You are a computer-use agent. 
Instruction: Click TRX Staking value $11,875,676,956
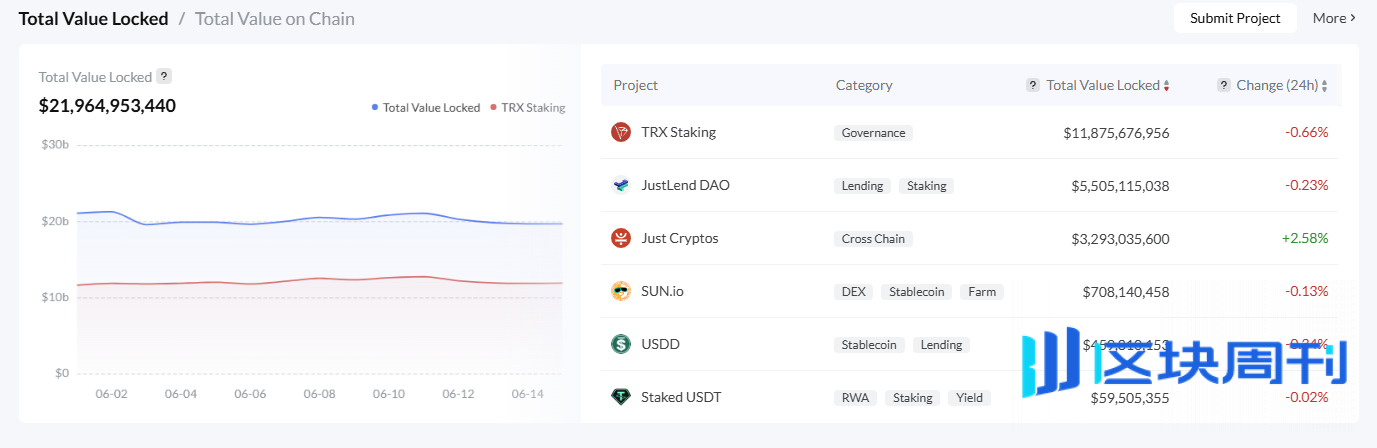1116,133
